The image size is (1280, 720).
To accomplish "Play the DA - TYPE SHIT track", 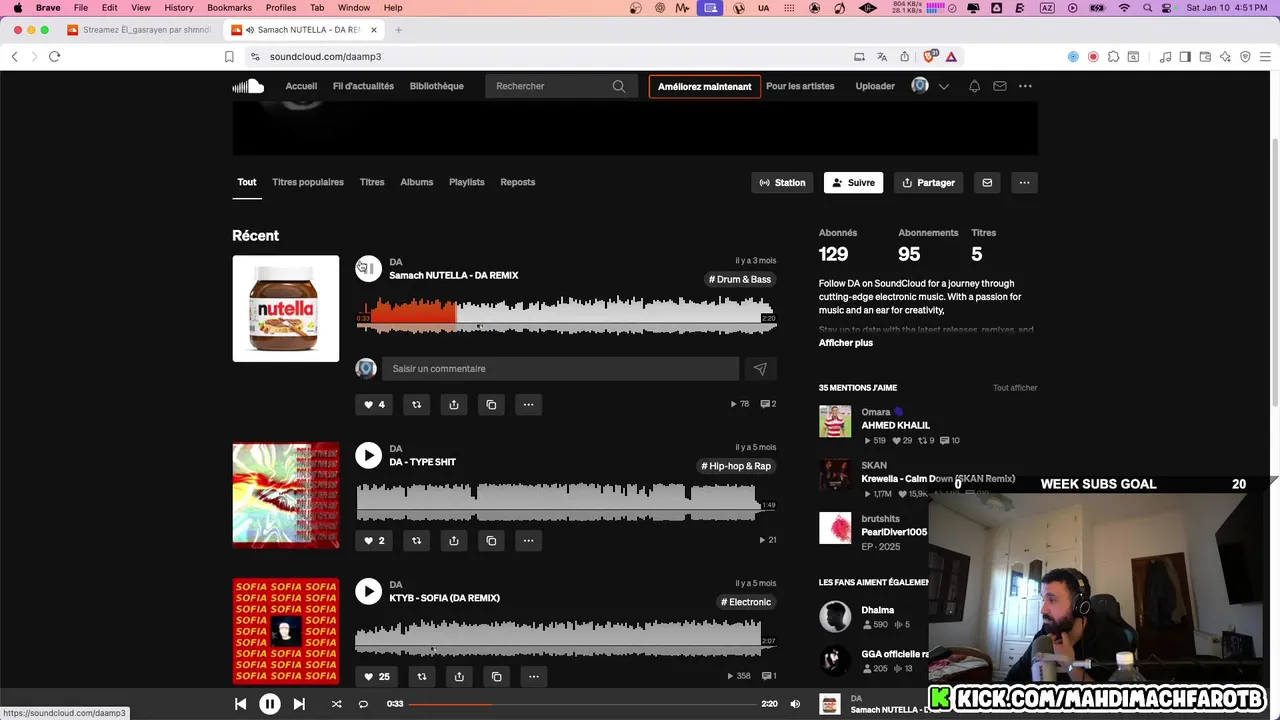I will (x=368, y=455).
